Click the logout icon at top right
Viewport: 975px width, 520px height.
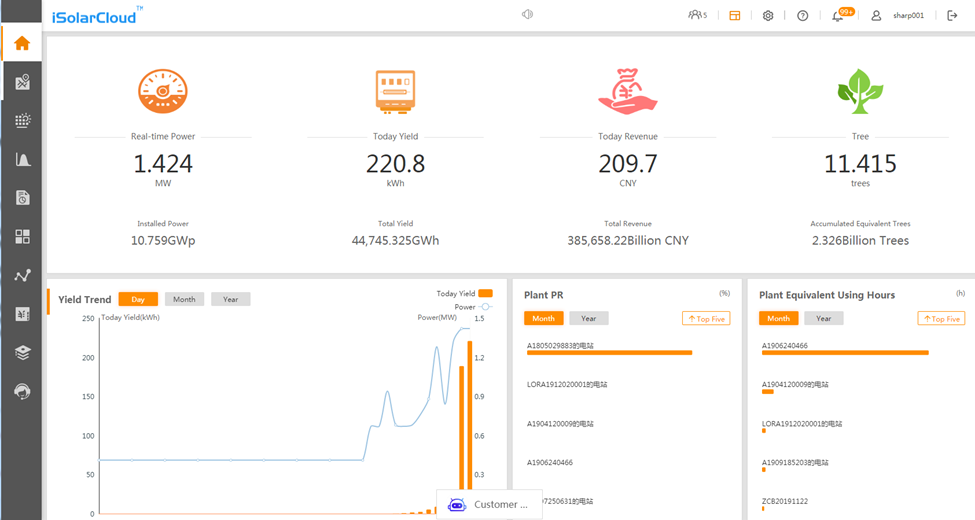(x=952, y=16)
